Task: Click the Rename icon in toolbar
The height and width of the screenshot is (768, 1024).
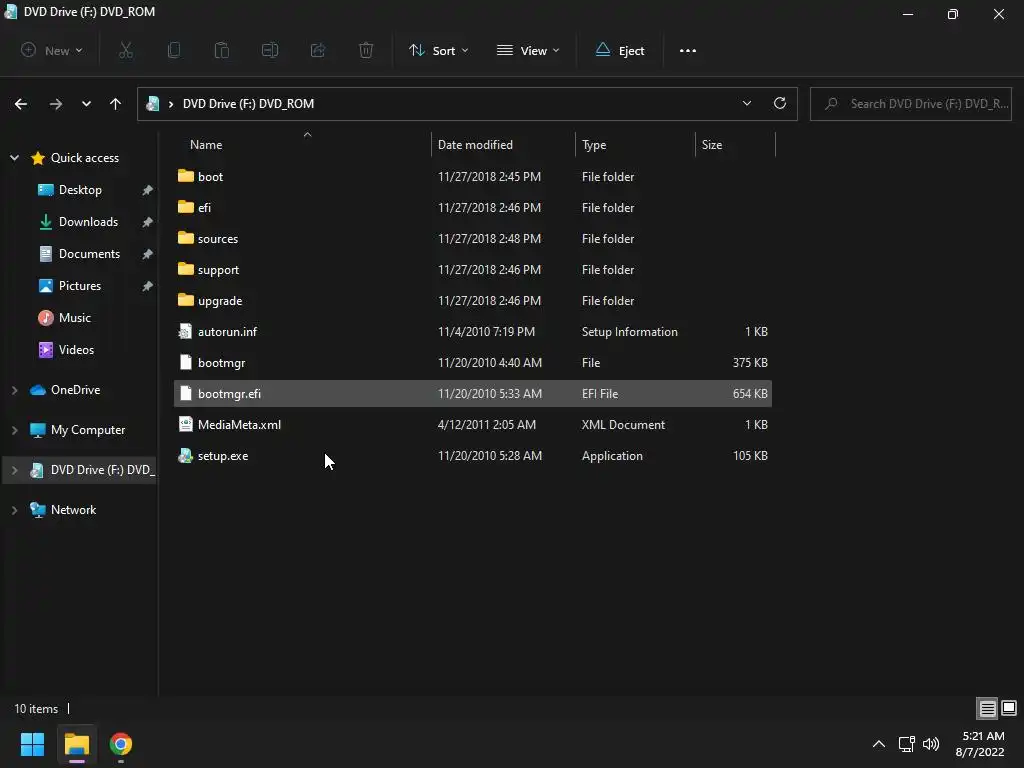Action: (270, 50)
